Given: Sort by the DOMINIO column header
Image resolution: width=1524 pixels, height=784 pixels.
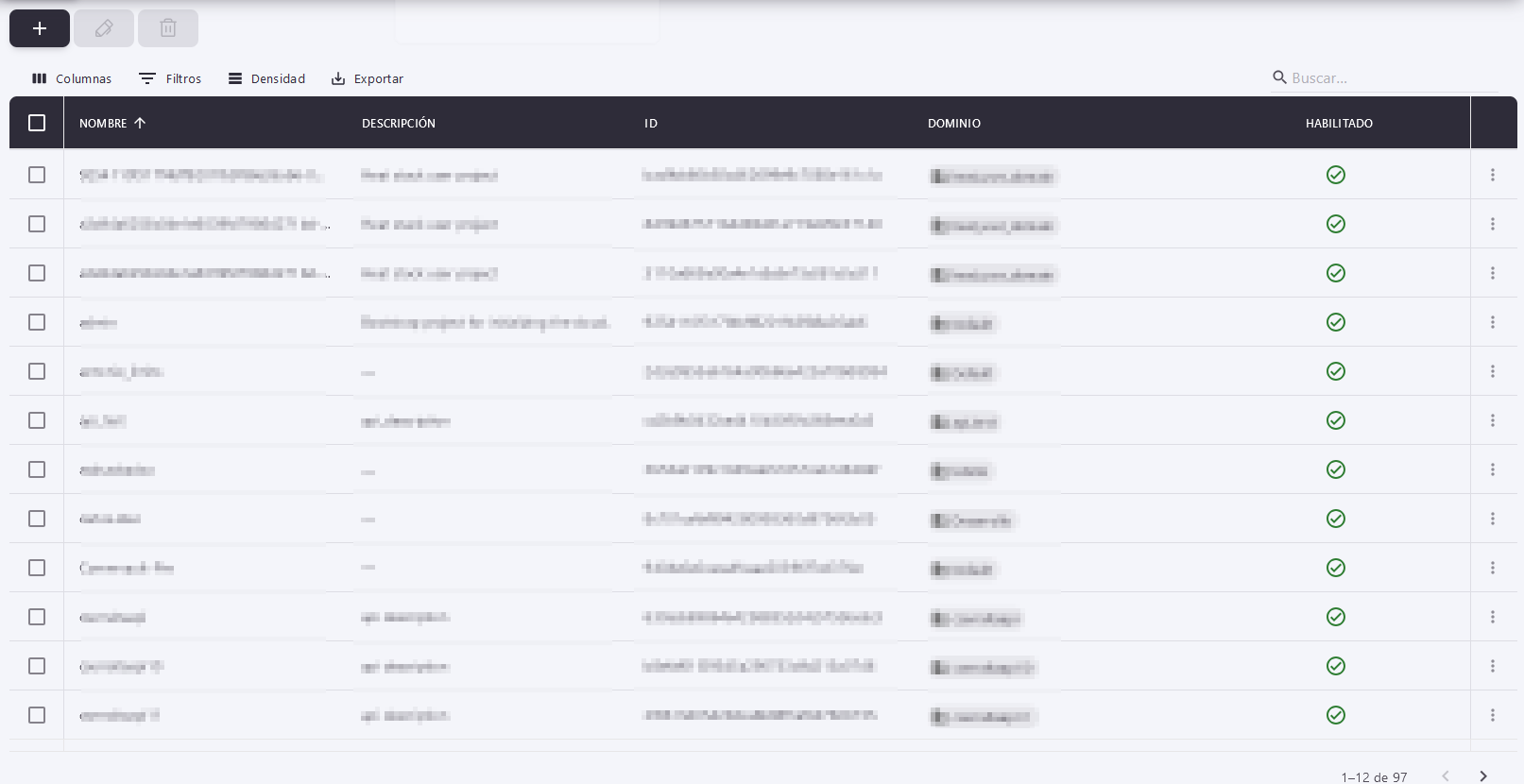Looking at the screenshot, I should [x=954, y=123].
